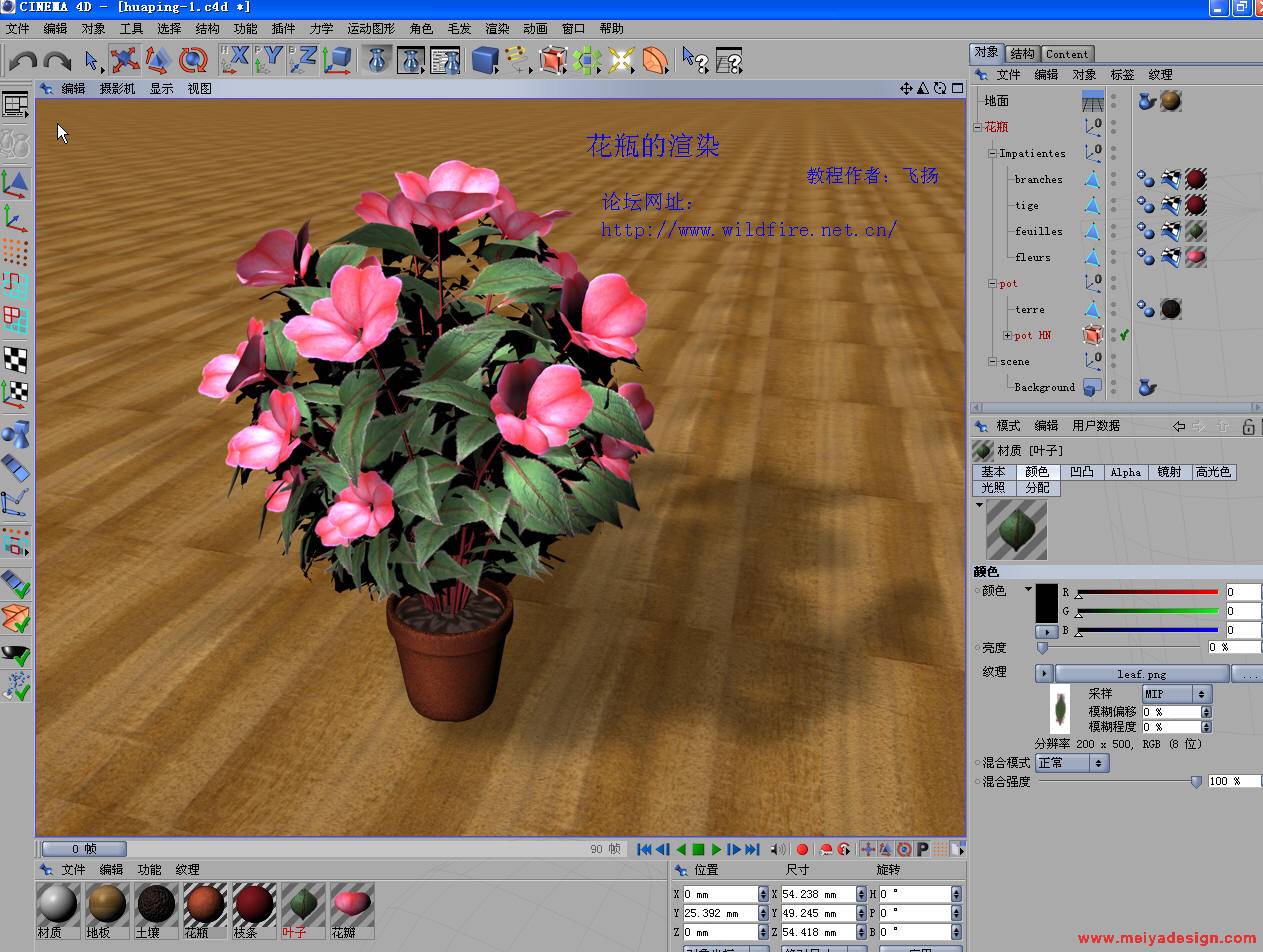The image size is (1263, 952).
Task: Open the 混合模式 正常 dropdown
Action: point(1072,763)
